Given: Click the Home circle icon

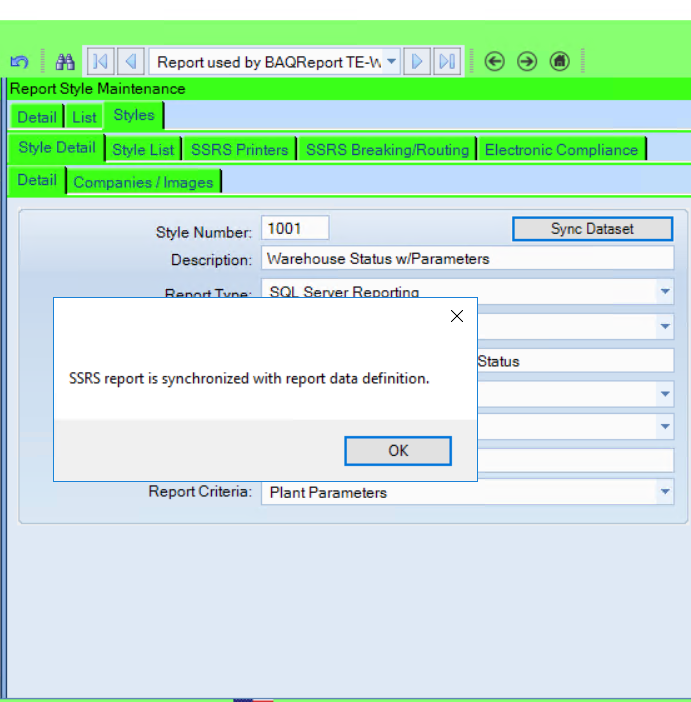Looking at the screenshot, I should pyautogui.click(x=559, y=61).
